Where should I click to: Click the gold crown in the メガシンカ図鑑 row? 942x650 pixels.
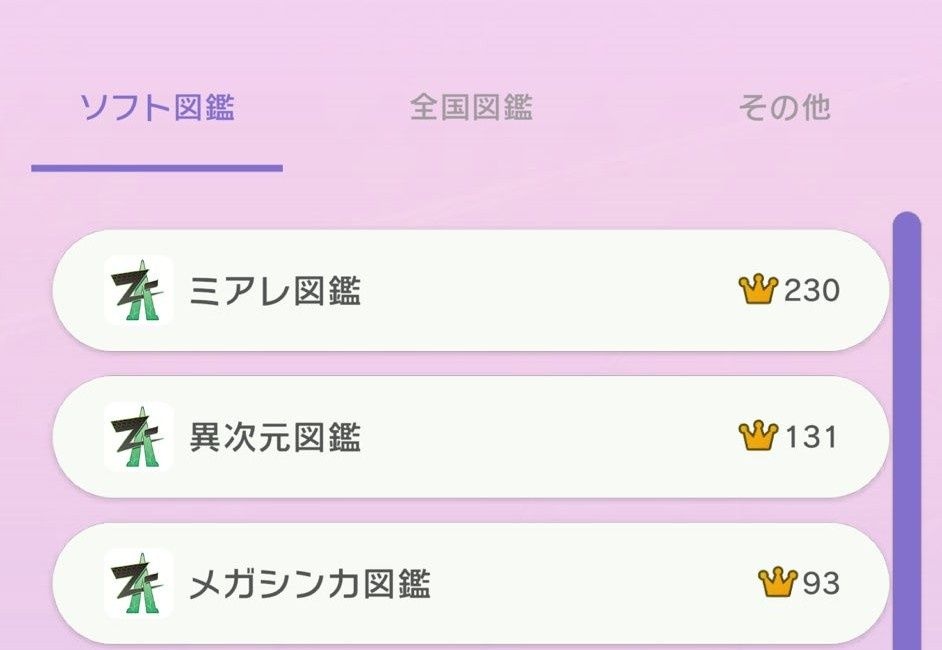click(x=777, y=582)
